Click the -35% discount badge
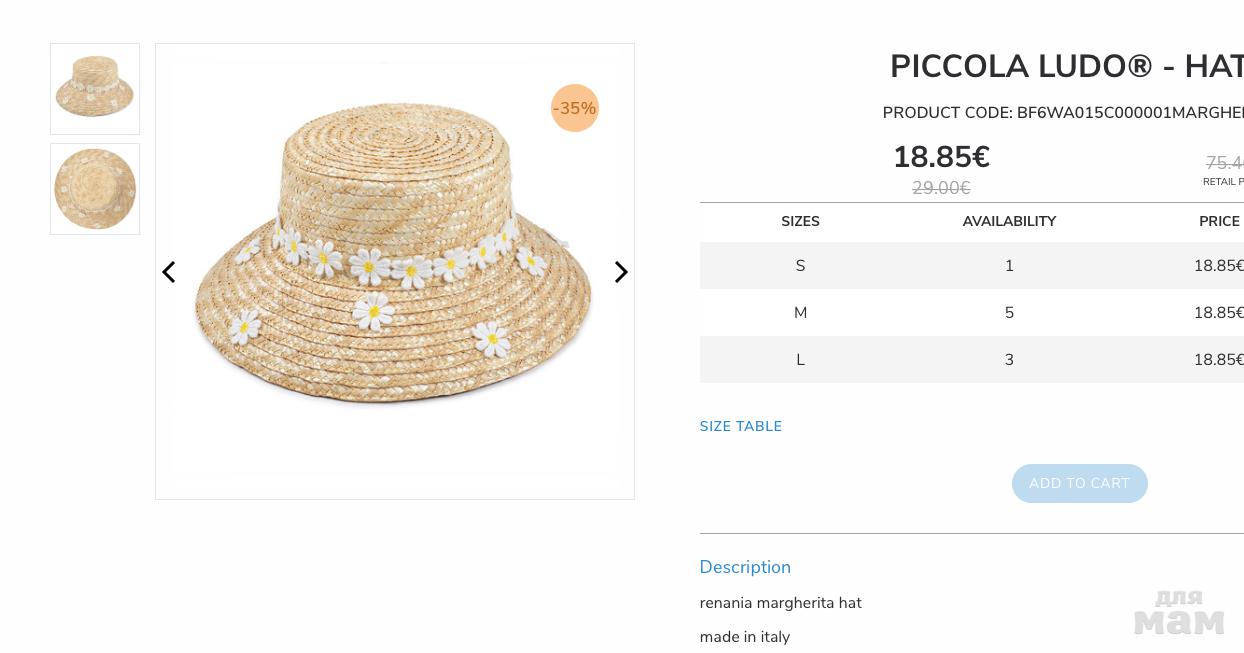This screenshot has width=1244, height=653. tap(575, 108)
